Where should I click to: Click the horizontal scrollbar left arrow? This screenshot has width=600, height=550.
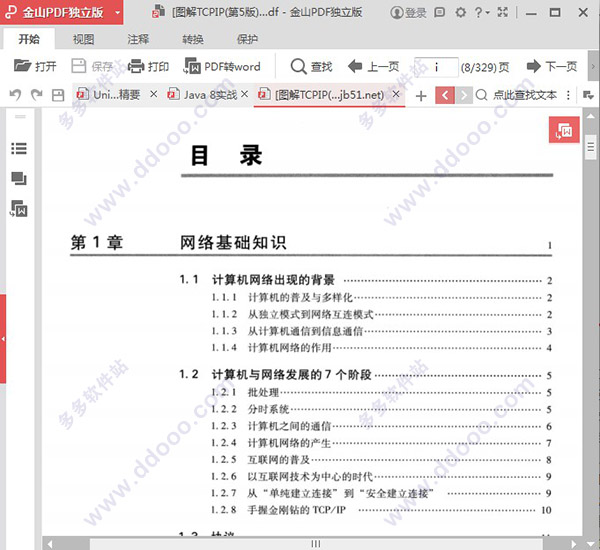(49, 544)
